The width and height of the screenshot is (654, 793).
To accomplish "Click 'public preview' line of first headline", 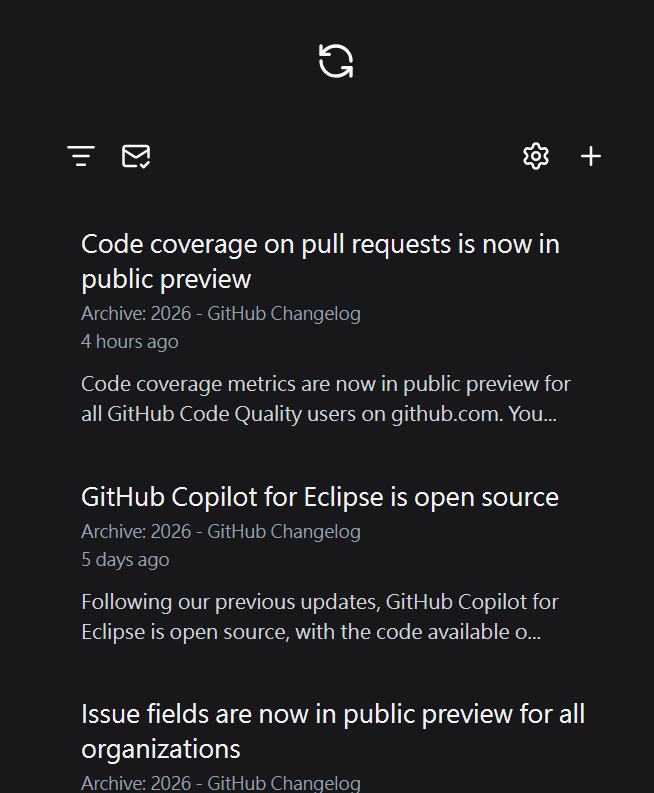I will 166,279.
